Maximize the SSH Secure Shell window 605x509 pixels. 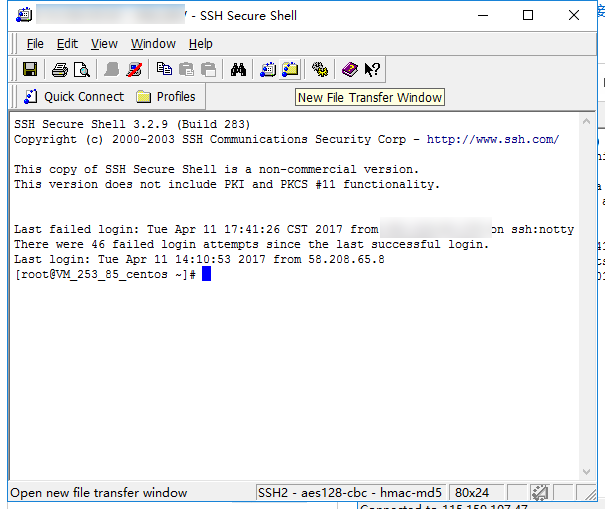528,15
